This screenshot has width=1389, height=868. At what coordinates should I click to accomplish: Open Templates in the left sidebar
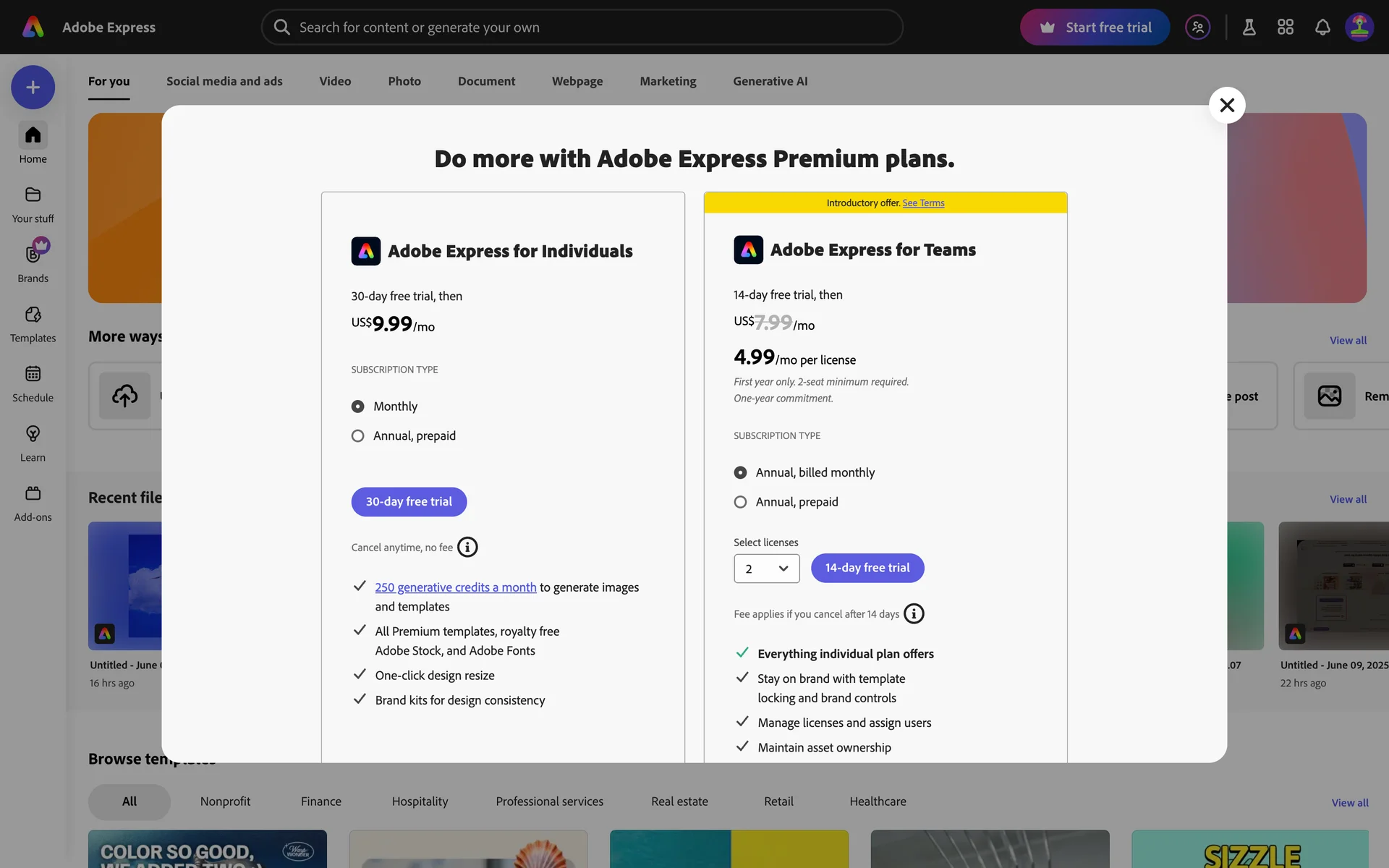33,323
